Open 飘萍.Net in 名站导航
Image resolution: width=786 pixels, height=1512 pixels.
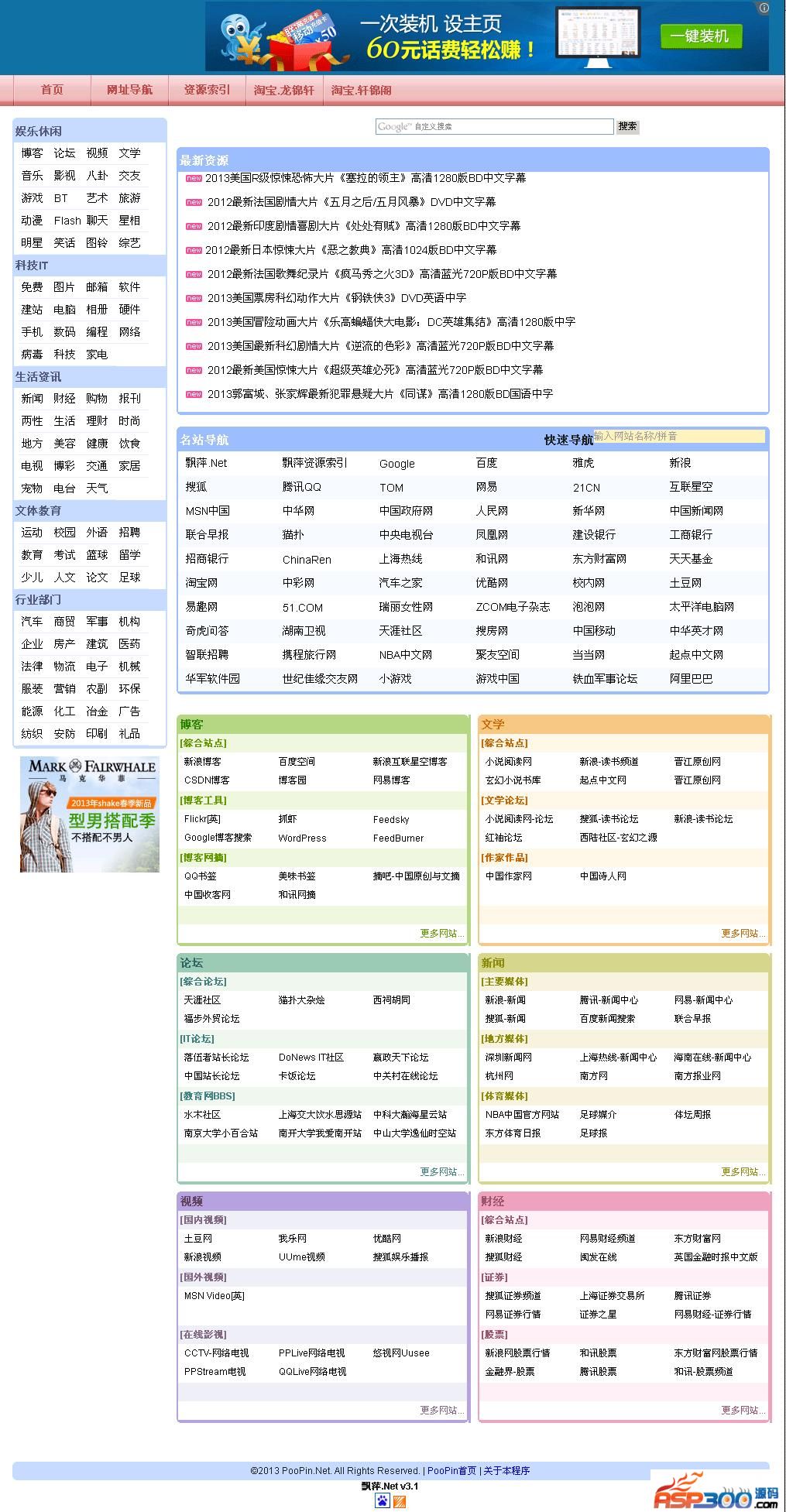[206, 463]
